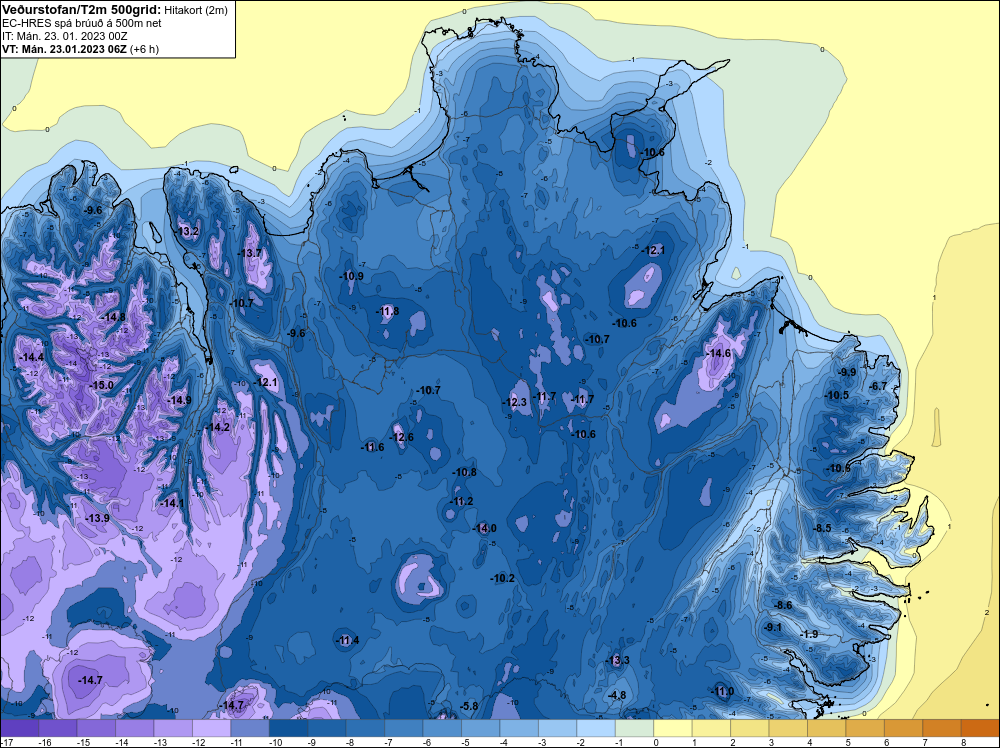Click the 'Hitakort (2m)' header text

[195, 10]
